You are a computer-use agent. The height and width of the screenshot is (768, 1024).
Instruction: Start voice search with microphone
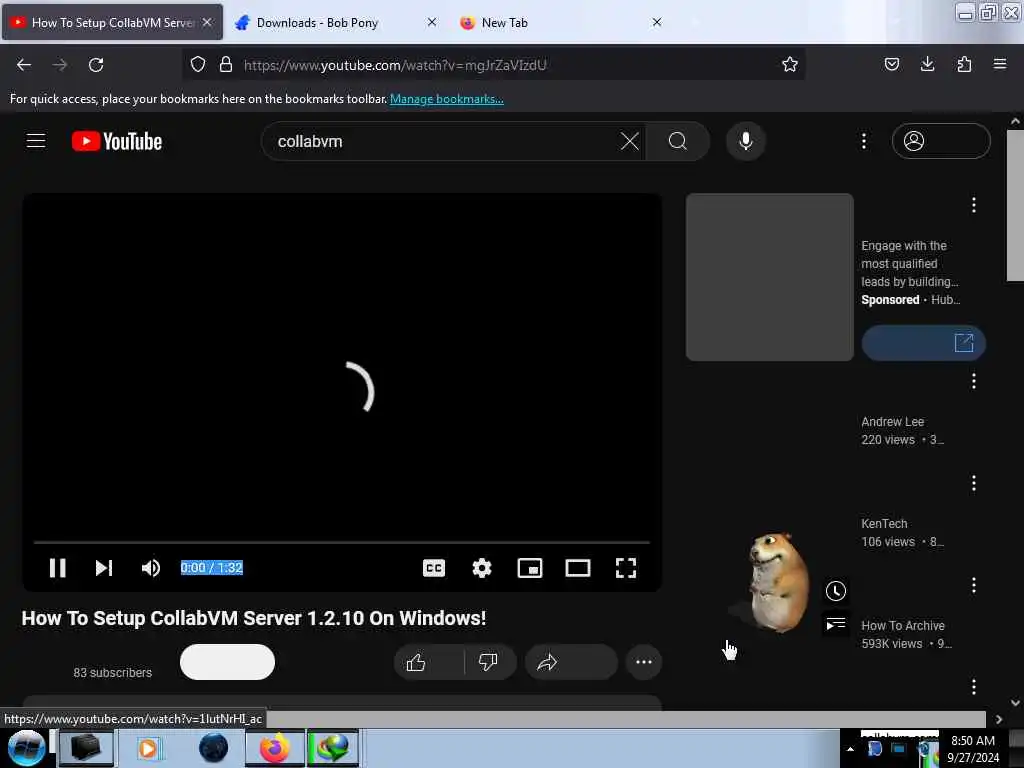click(x=746, y=141)
